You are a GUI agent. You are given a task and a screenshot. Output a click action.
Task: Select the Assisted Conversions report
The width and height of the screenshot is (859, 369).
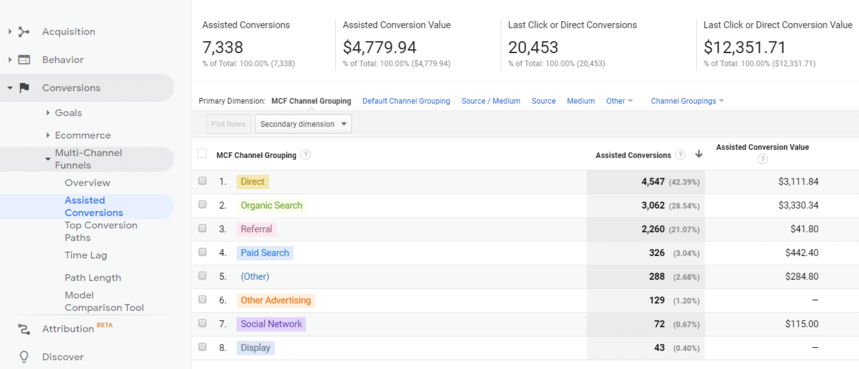(x=94, y=206)
